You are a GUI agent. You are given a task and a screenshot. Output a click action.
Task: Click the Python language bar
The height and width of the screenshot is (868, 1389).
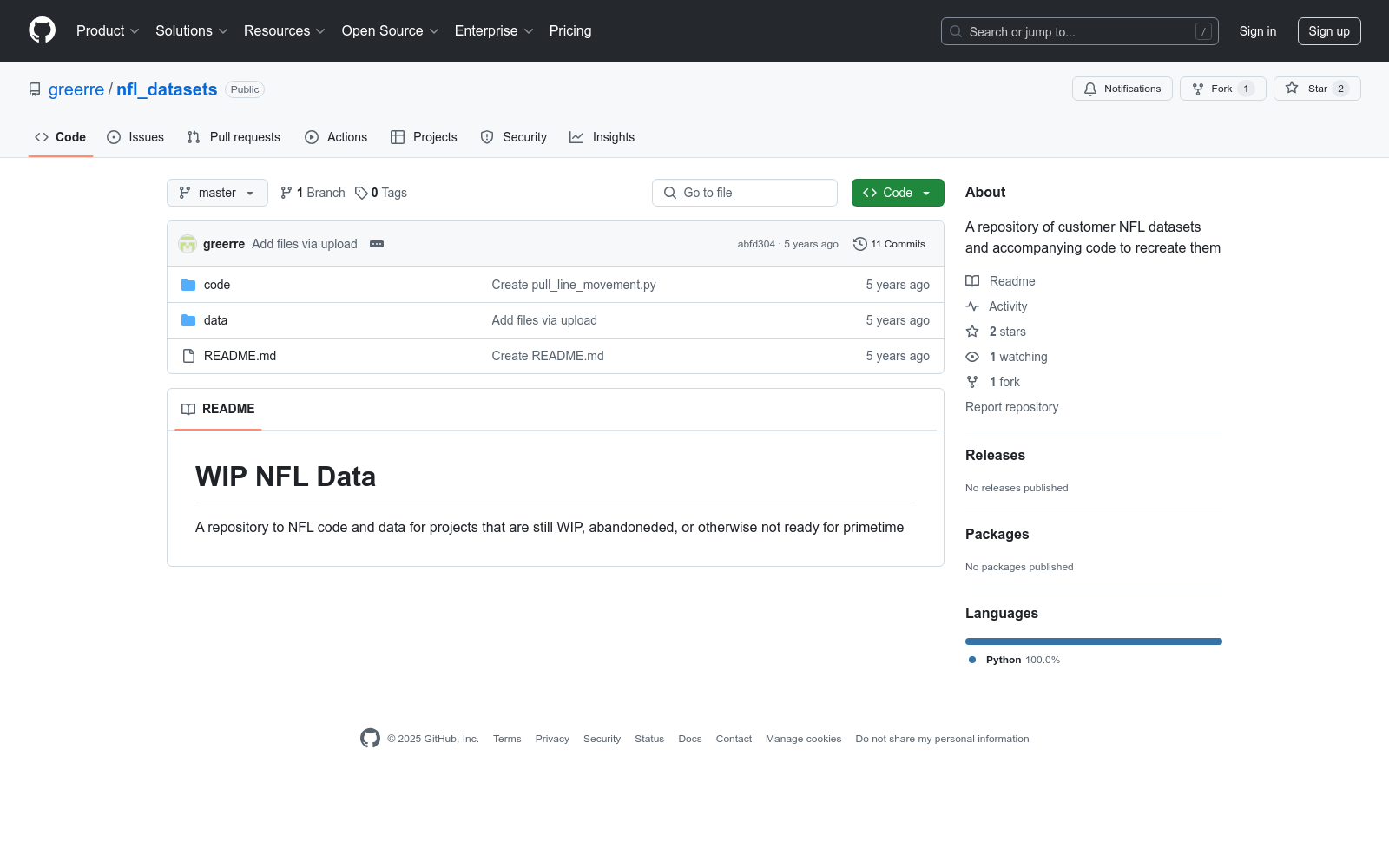(1094, 641)
